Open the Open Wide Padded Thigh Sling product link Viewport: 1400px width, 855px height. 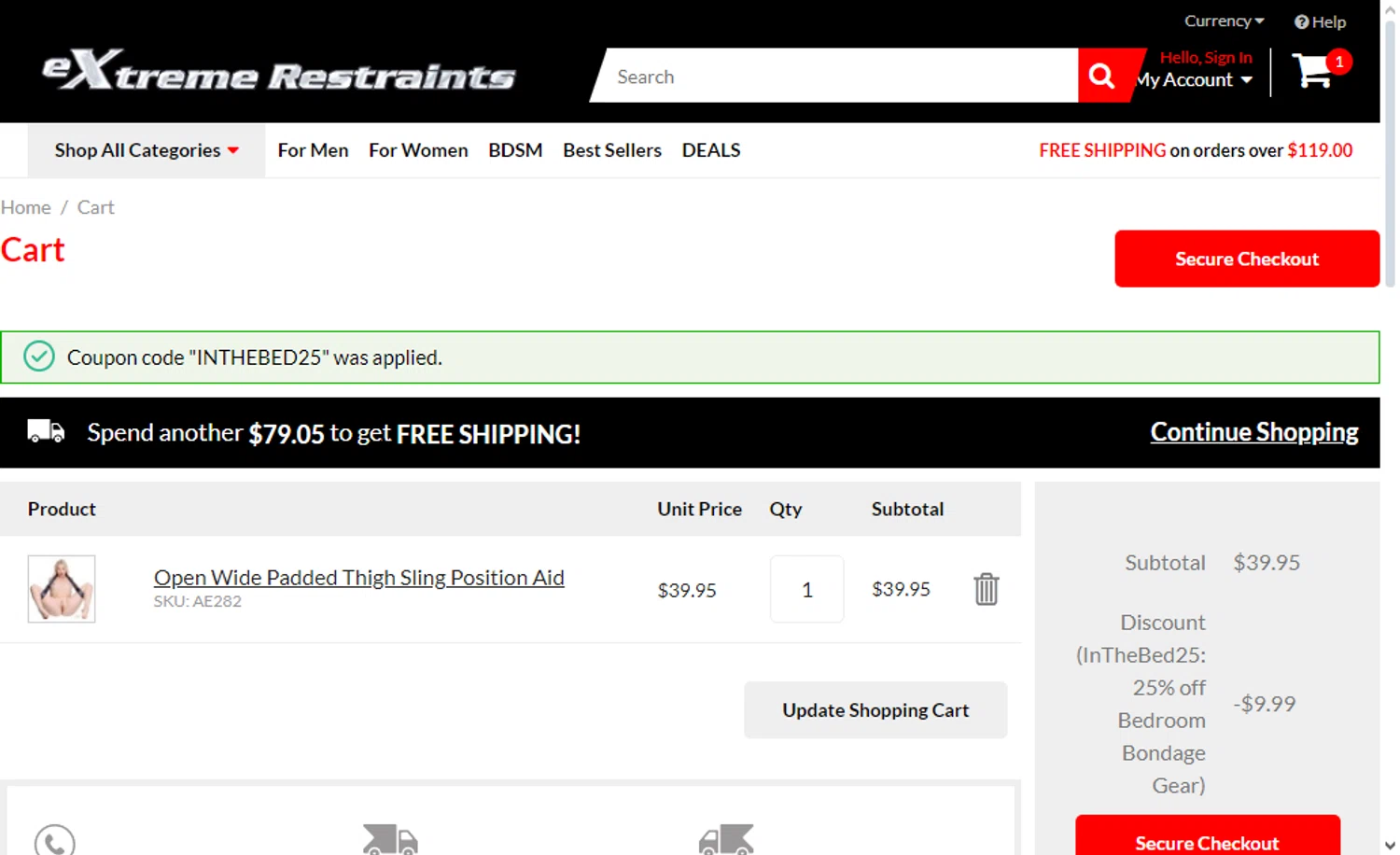click(359, 578)
